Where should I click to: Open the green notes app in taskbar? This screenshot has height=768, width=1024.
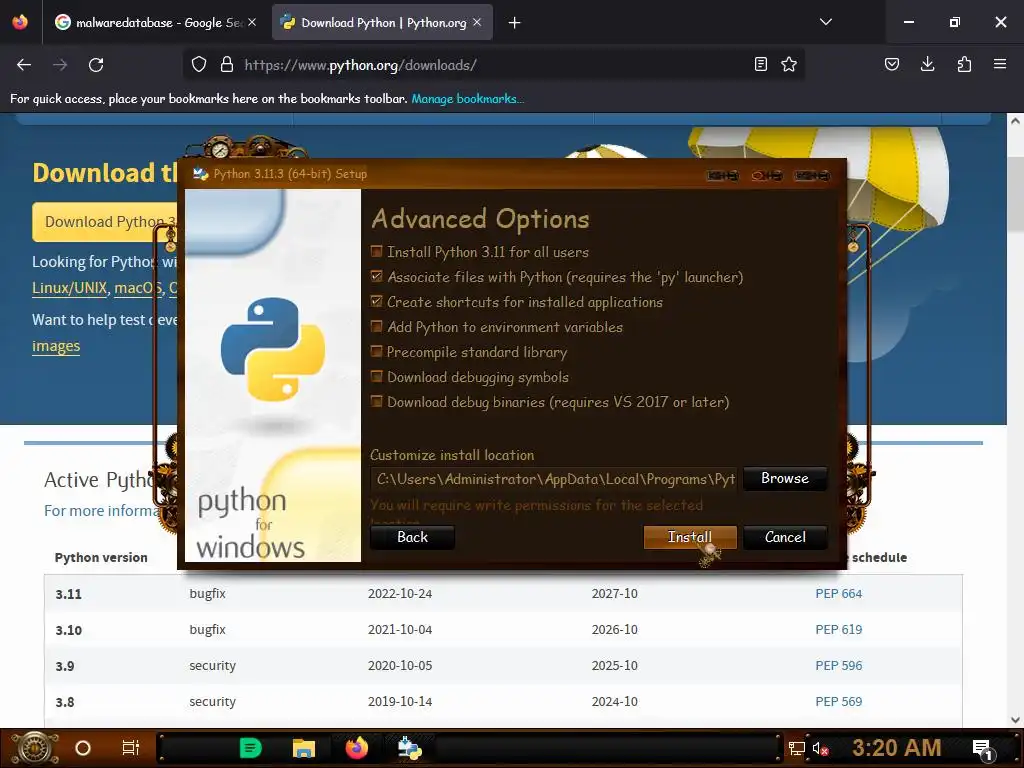[x=251, y=748]
